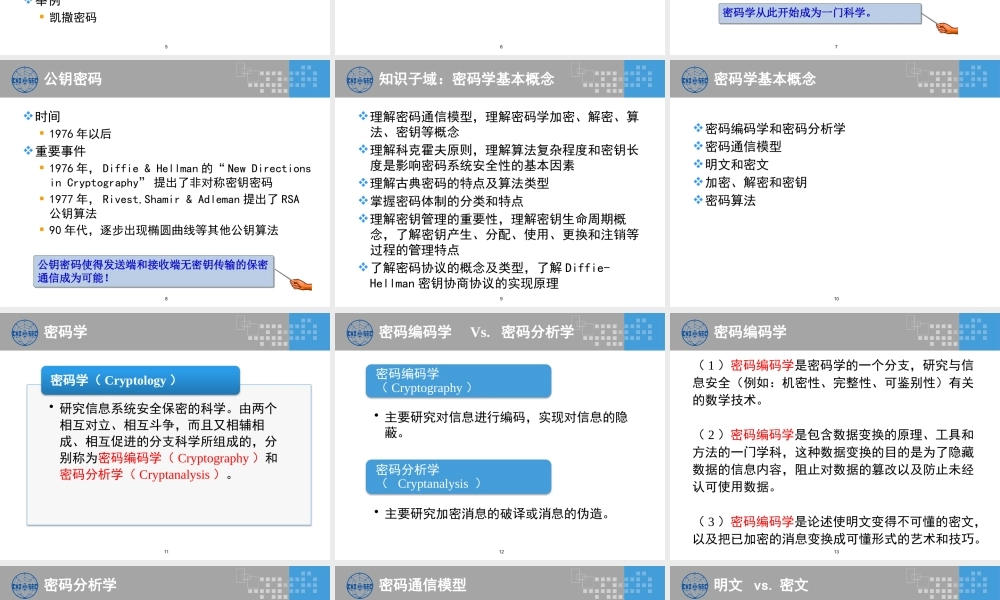Click the globe logo on 知识子域 slide header
The width and height of the screenshot is (1000, 600).
(x=361, y=79)
